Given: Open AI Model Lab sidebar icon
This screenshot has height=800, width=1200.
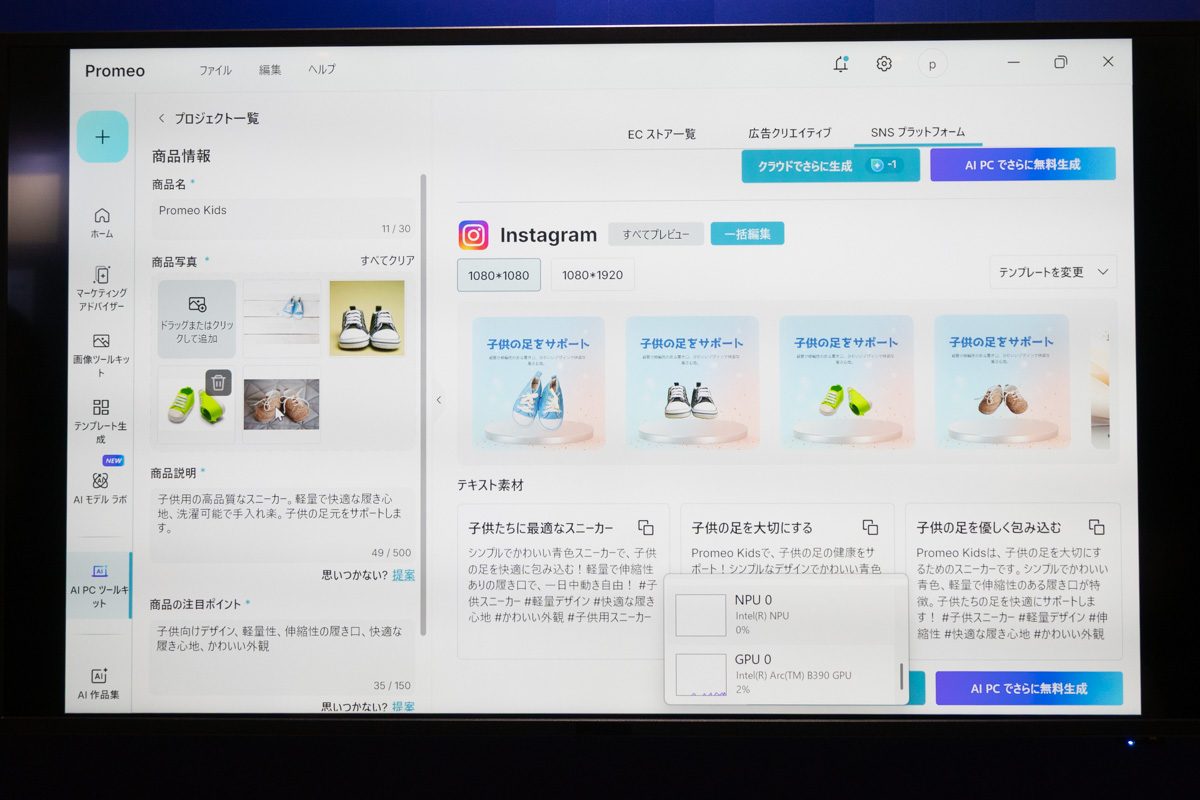Looking at the screenshot, I should click(x=101, y=487).
